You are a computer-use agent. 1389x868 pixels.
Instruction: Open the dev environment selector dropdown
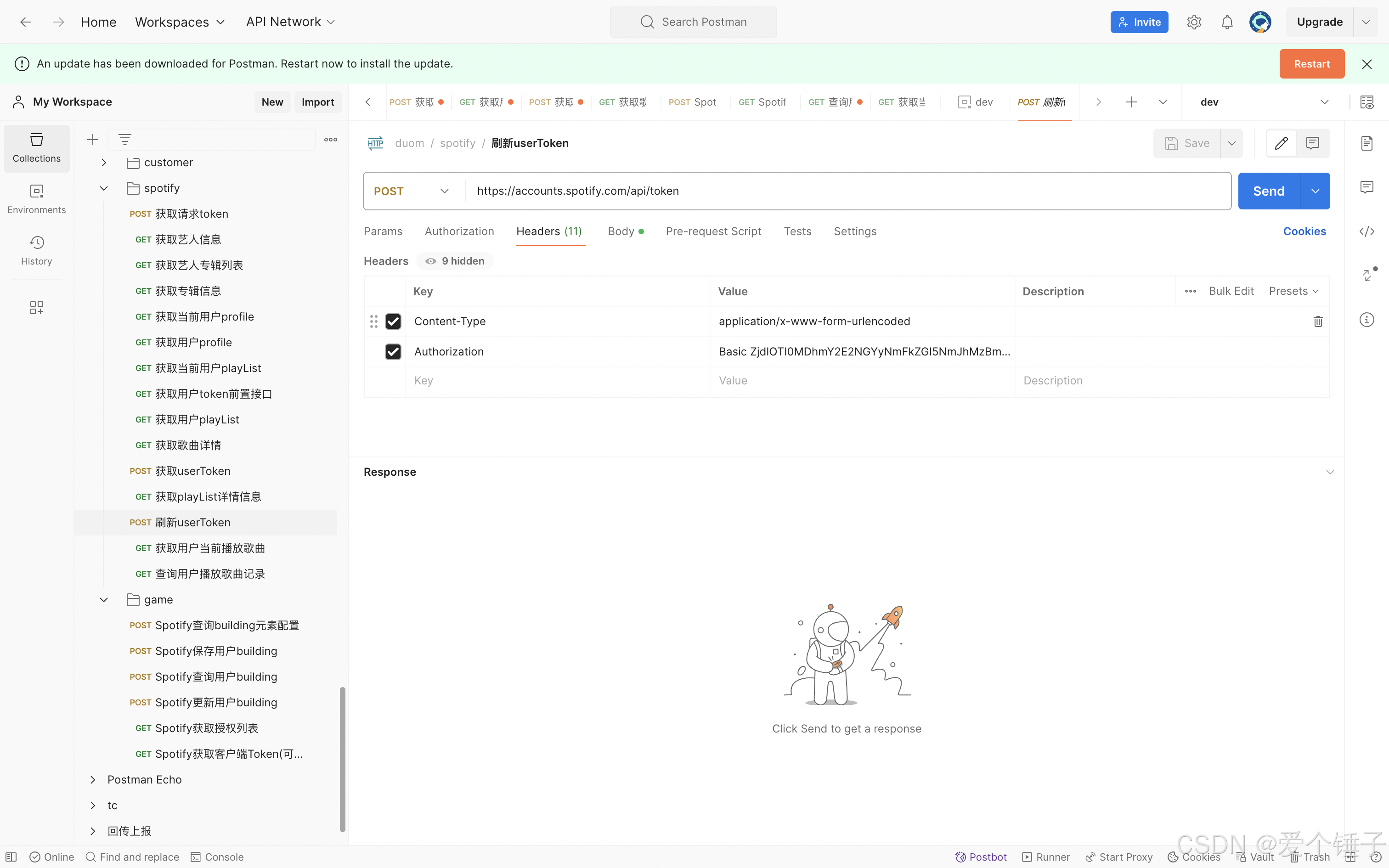pos(1263,102)
